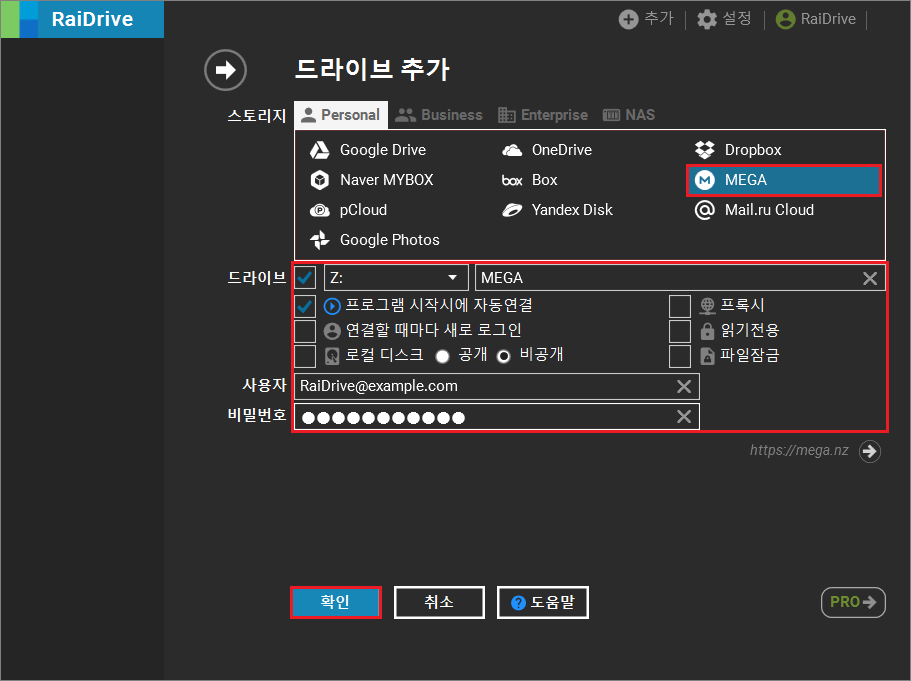Click the RaiDrive logo in the sidebar
The height and width of the screenshot is (681, 911).
(x=83, y=19)
